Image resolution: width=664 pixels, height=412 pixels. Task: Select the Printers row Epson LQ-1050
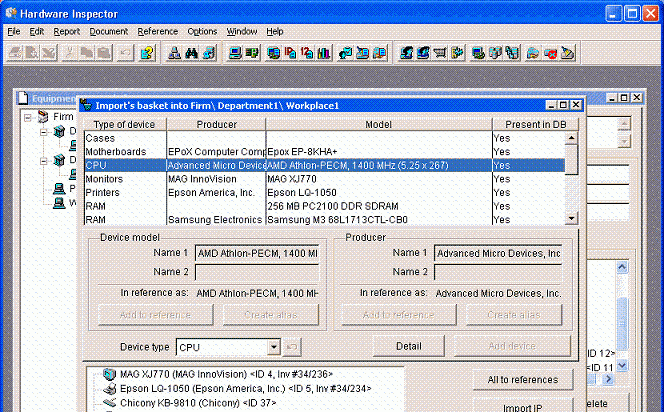pos(324,192)
